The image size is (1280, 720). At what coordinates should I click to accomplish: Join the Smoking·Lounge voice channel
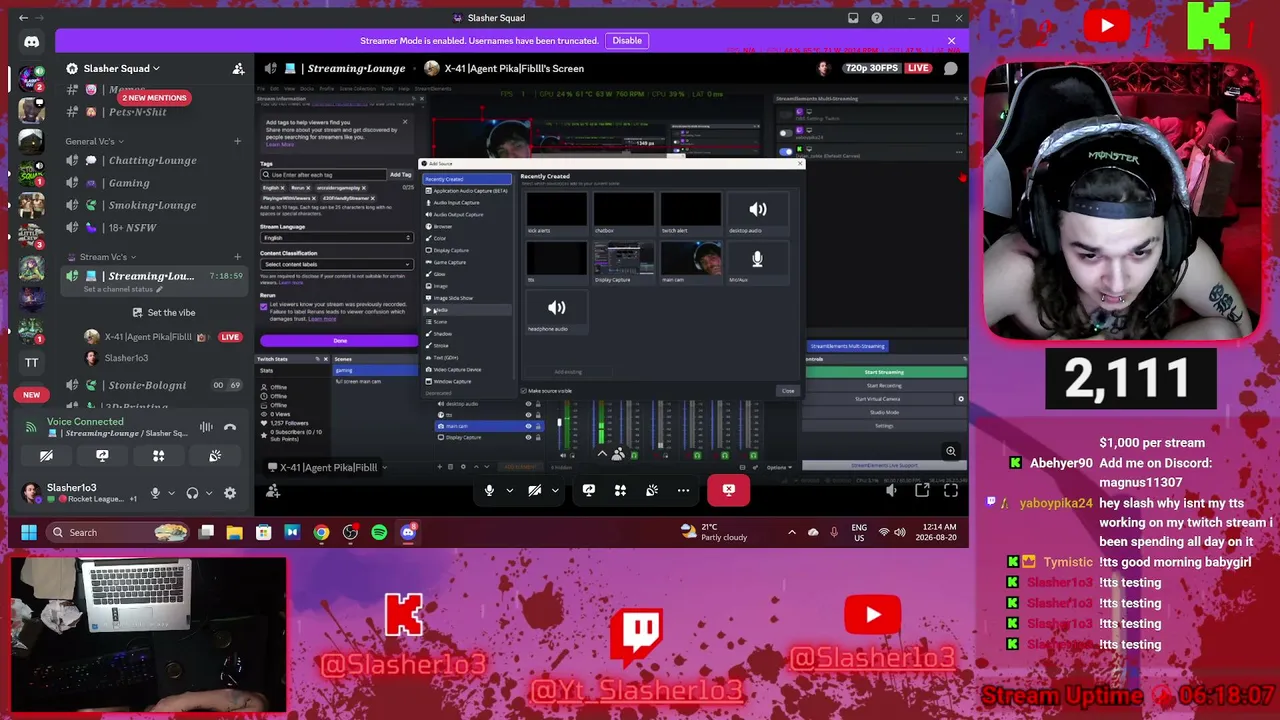[152, 205]
